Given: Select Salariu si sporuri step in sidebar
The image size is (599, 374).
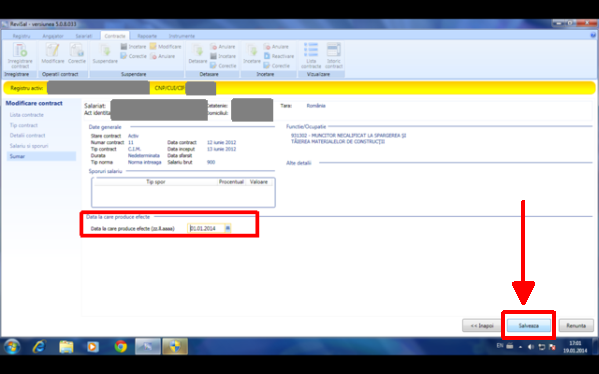Looking at the screenshot, I should [29, 146].
